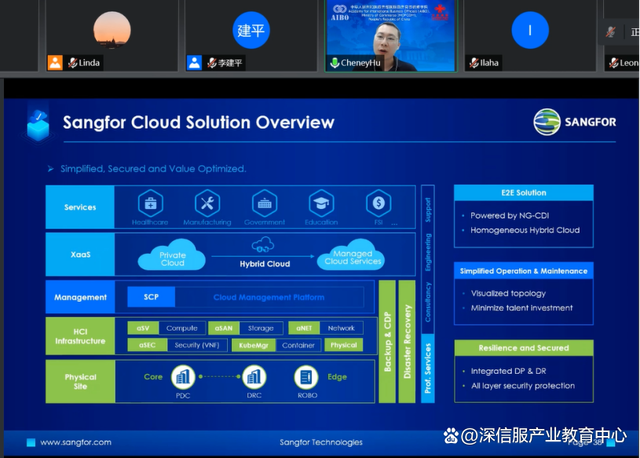
Task: Click 李建平's blue contact icon
Action: pos(194,63)
